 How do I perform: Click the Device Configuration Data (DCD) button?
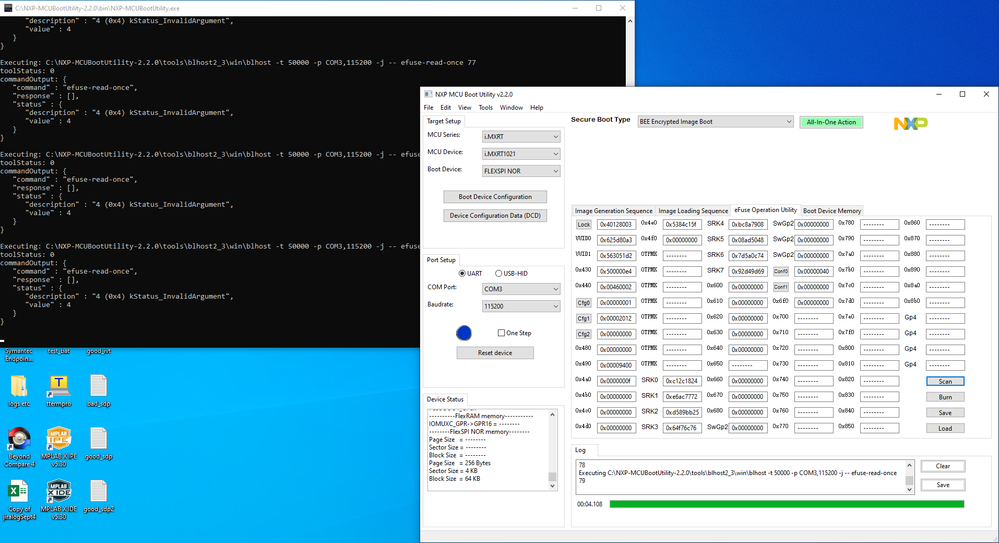495,215
